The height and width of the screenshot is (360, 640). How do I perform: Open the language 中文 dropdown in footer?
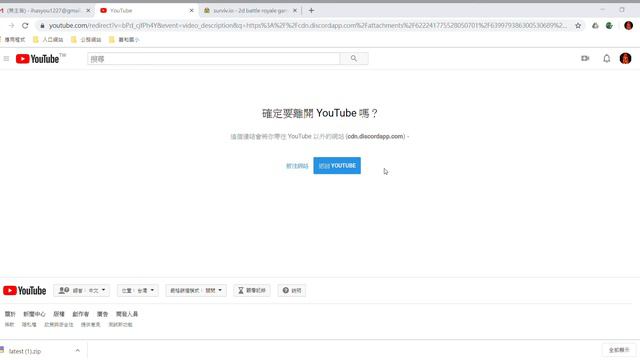82,291
